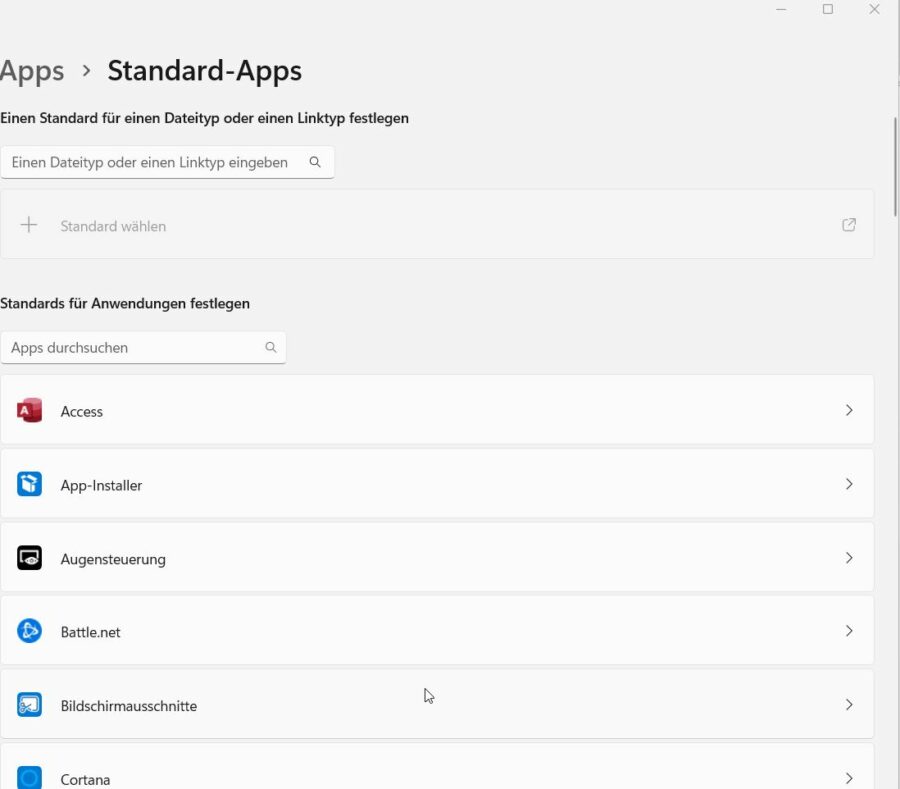
Task: Click the magnifier icon in Apps durchsuchen
Action: (x=271, y=347)
